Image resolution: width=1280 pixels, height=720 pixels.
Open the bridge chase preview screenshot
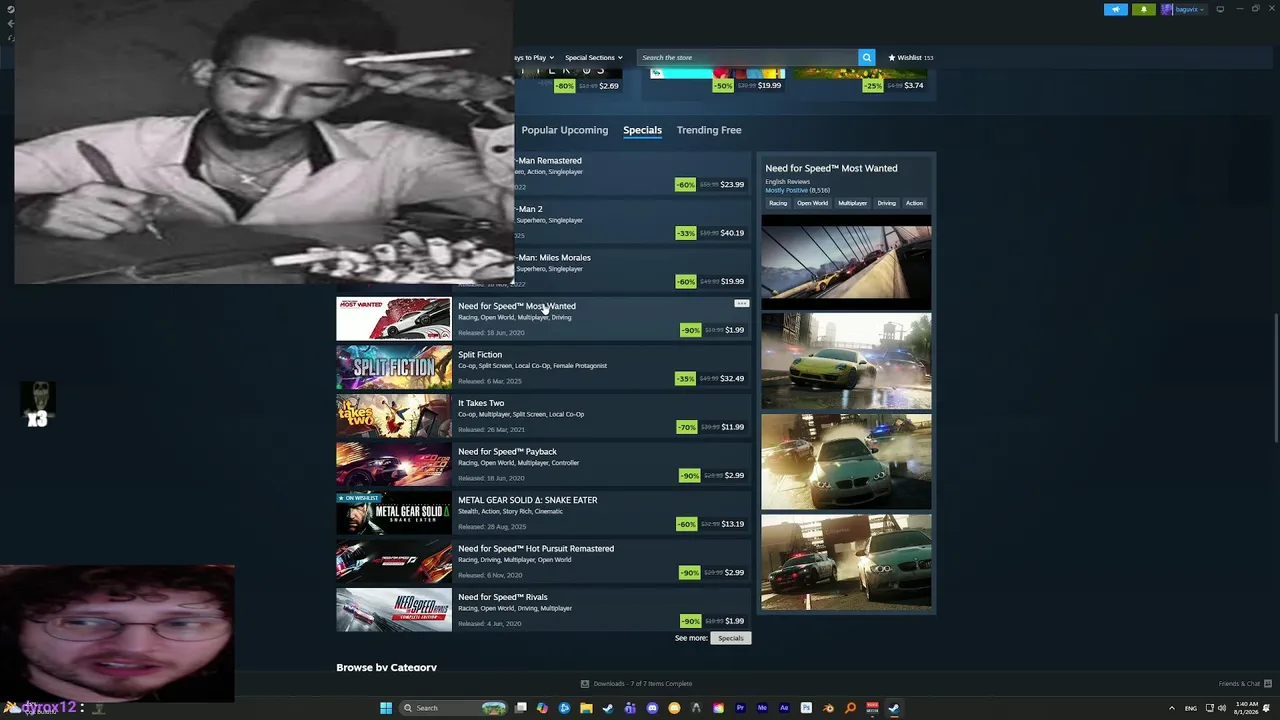tap(846, 262)
